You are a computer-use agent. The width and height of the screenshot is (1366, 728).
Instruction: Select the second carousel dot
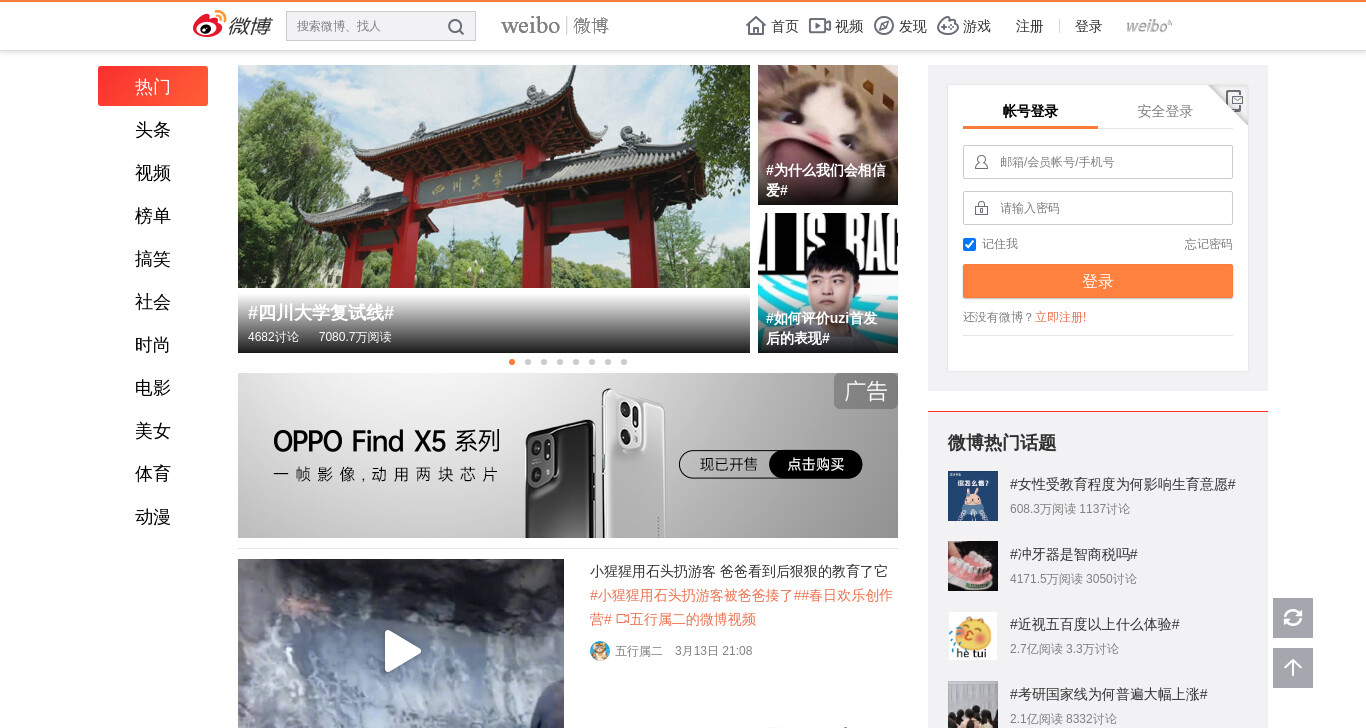(x=528, y=362)
